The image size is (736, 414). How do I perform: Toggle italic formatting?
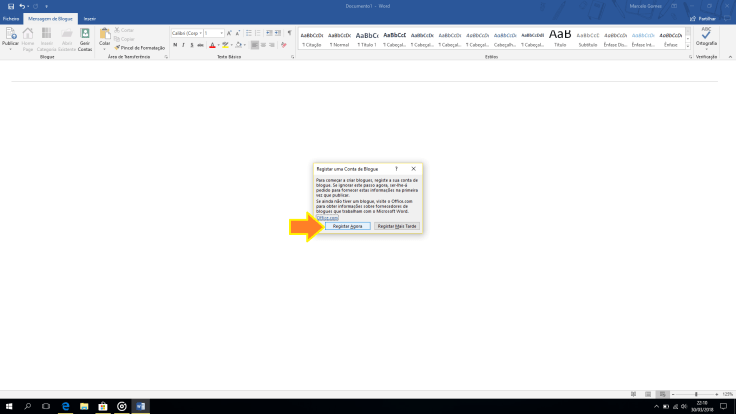[182, 44]
